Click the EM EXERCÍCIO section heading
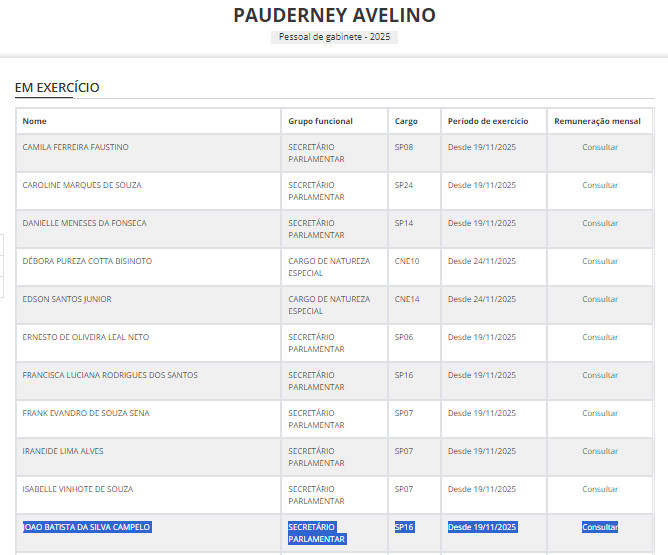The height and width of the screenshot is (555, 668). point(57,88)
